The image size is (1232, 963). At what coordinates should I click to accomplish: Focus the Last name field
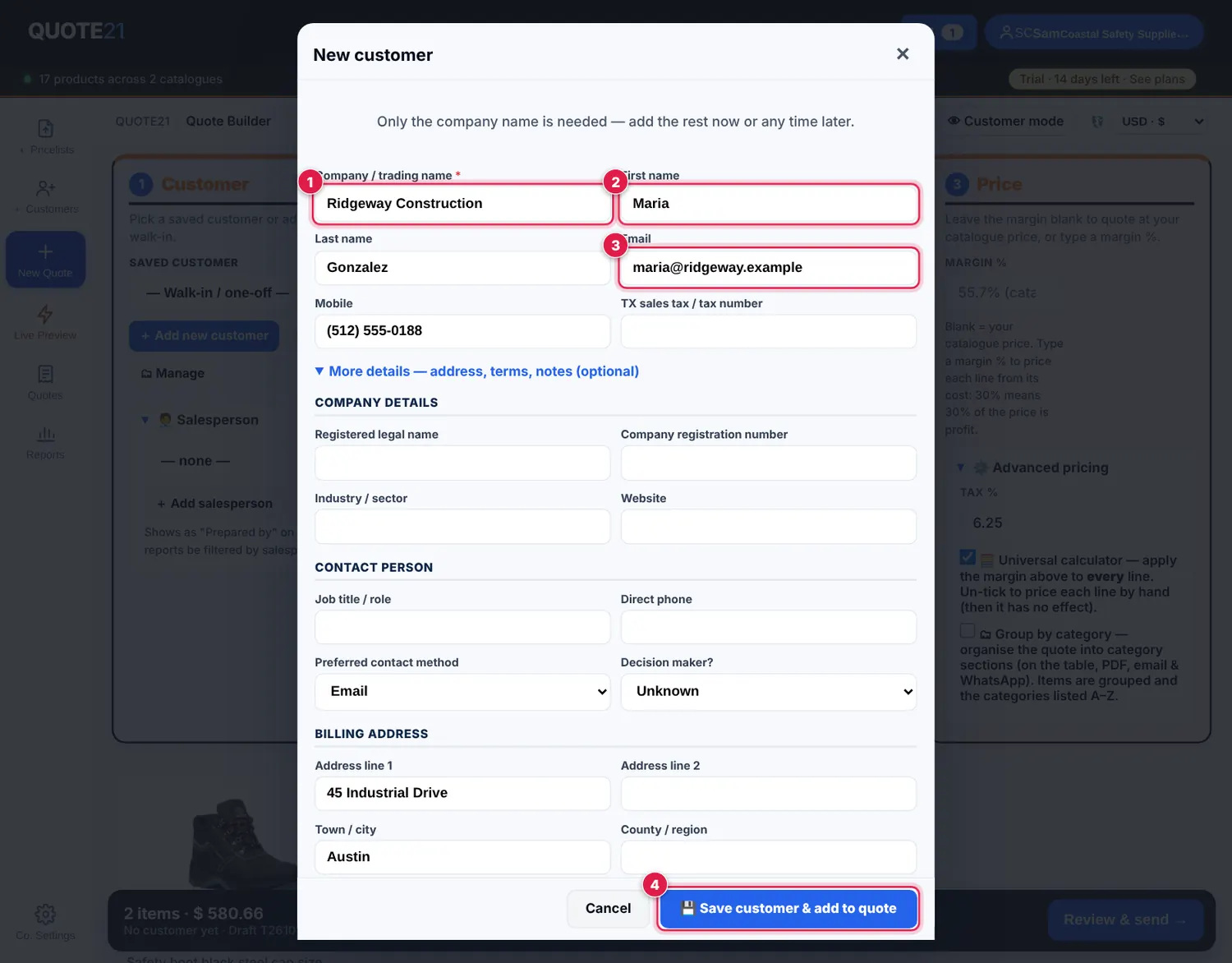462,268
